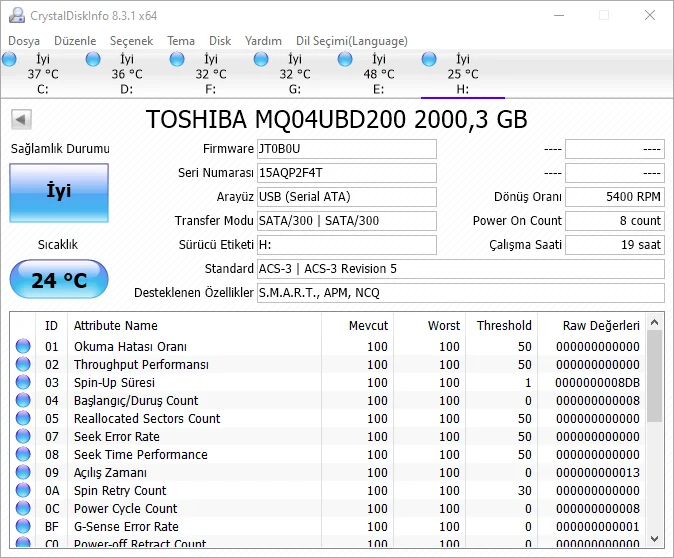
Task: Click previous disk arrow icon
Action: [20, 120]
